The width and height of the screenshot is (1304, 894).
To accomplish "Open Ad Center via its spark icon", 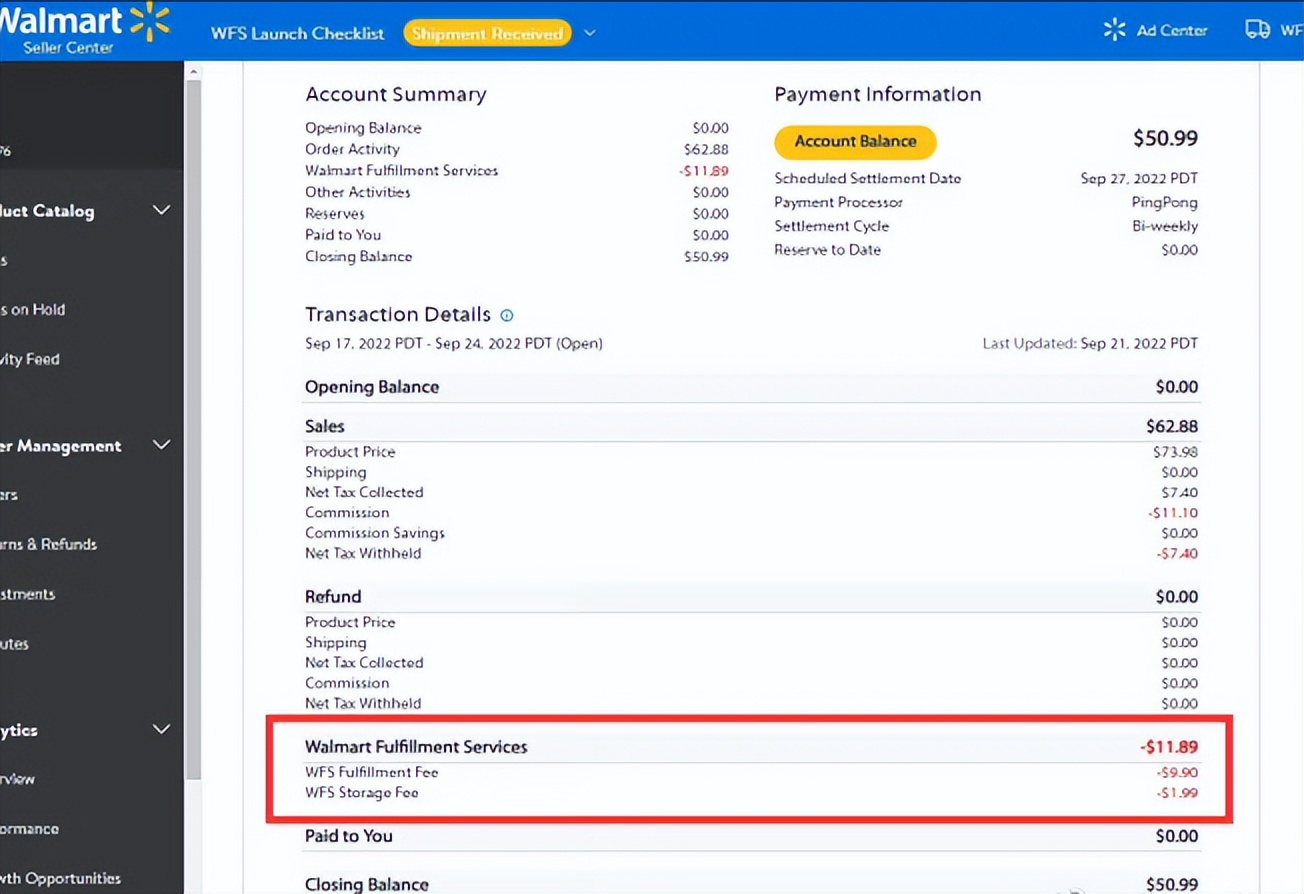I will tap(1114, 30).
